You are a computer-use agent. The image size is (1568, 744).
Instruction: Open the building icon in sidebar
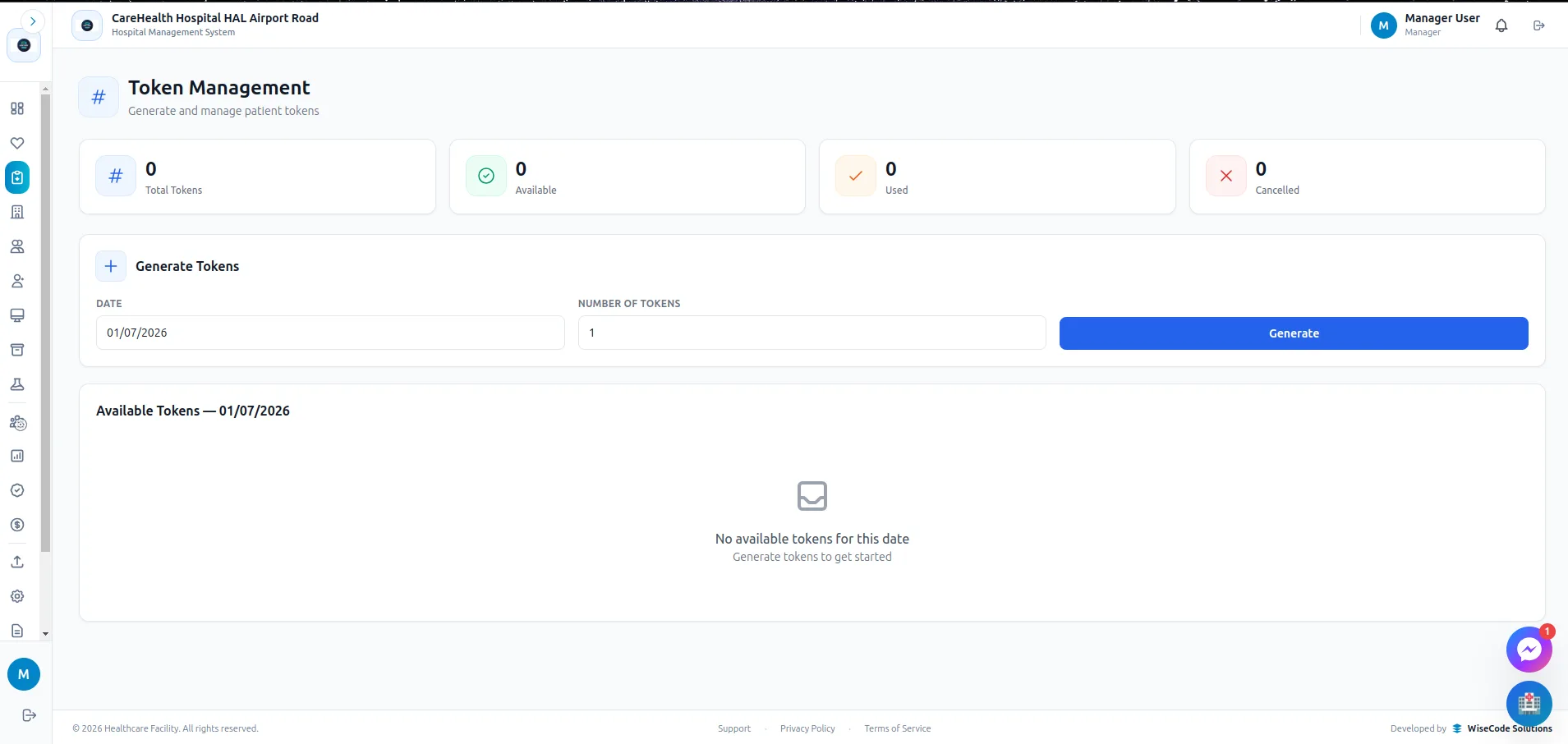coord(17,212)
